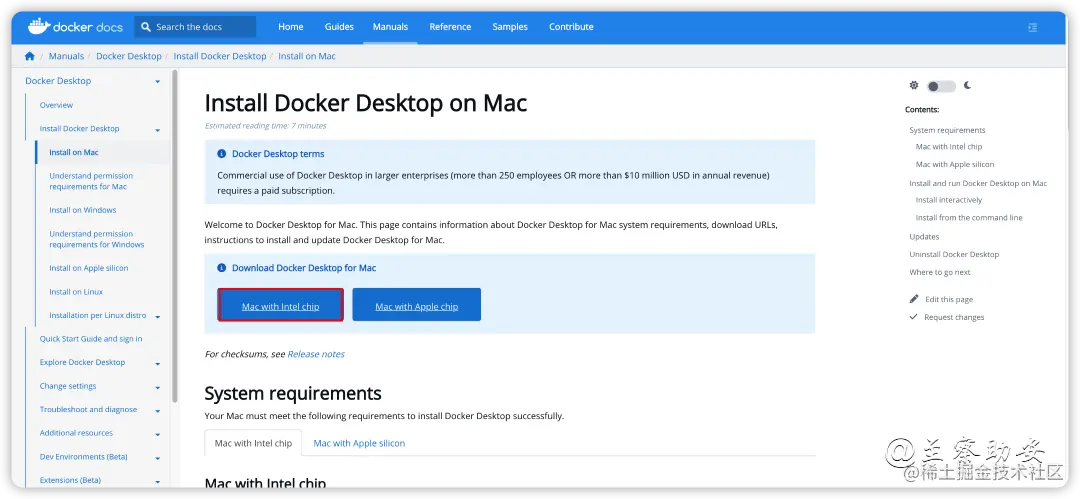The height and width of the screenshot is (499, 1080).
Task: Click the Search the docs field
Action: pos(195,27)
